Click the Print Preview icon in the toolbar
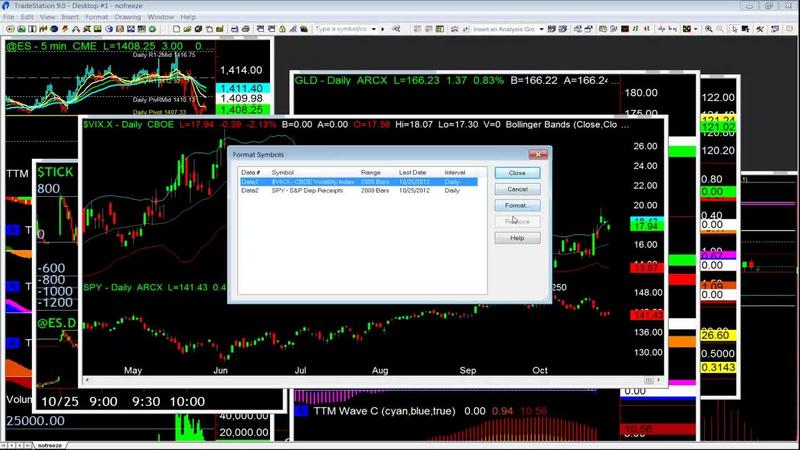This screenshot has width=800, height=450. pos(245,29)
